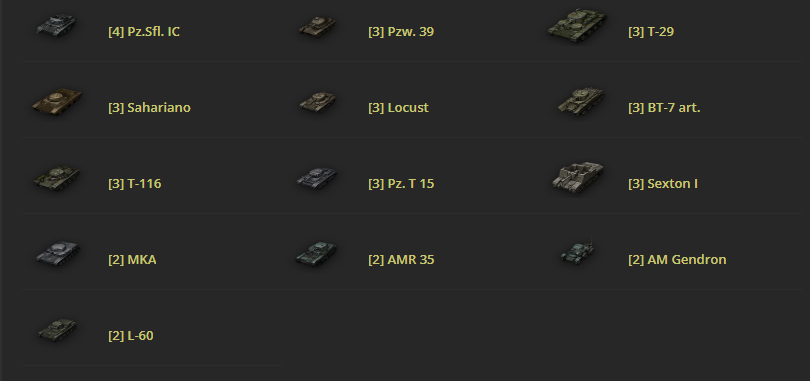The image size is (810, 381).
Task: Click the Pz.Sfl. IC tank icon
Action: click(56, 25)
